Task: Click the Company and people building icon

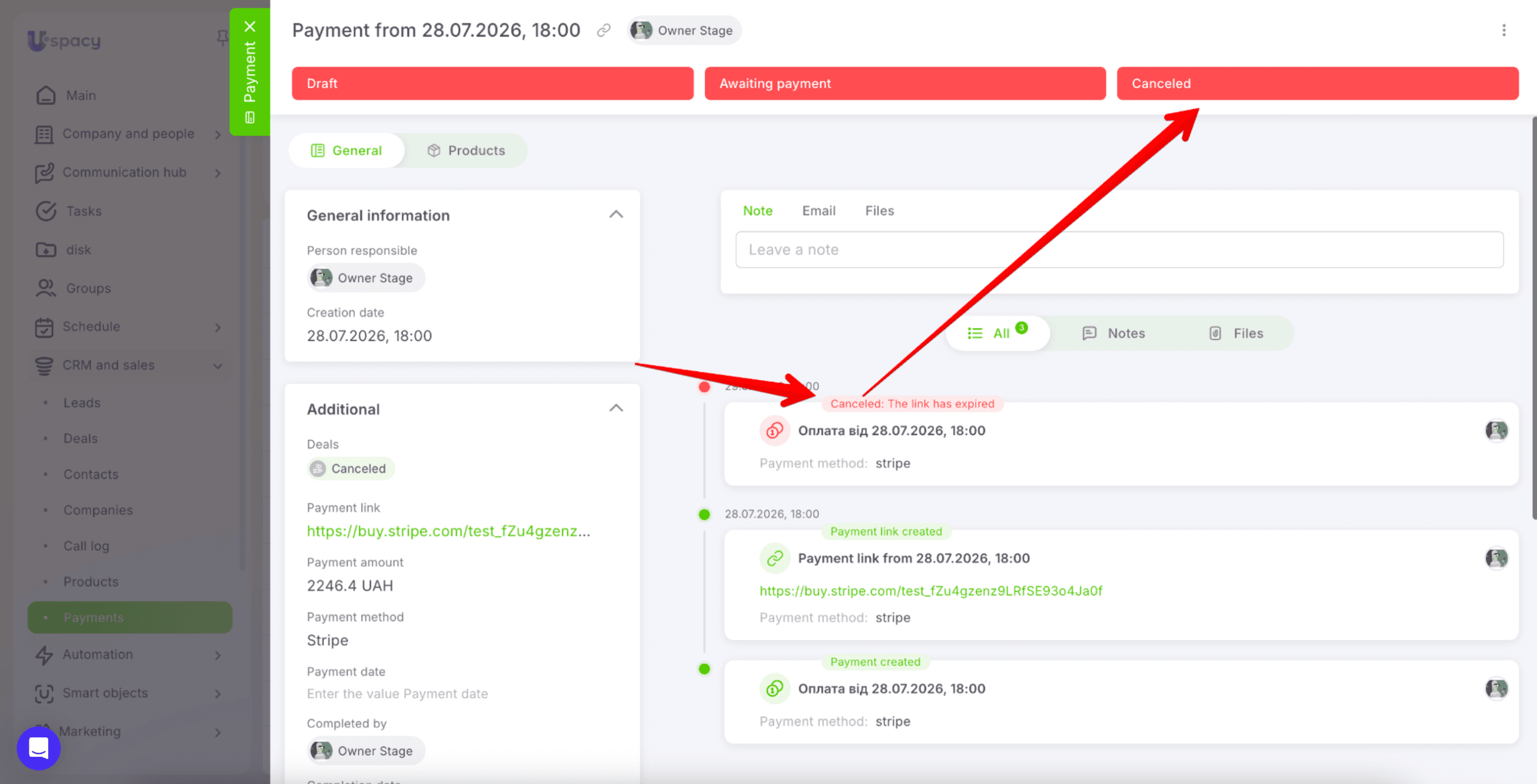Action: pos(43,134)
